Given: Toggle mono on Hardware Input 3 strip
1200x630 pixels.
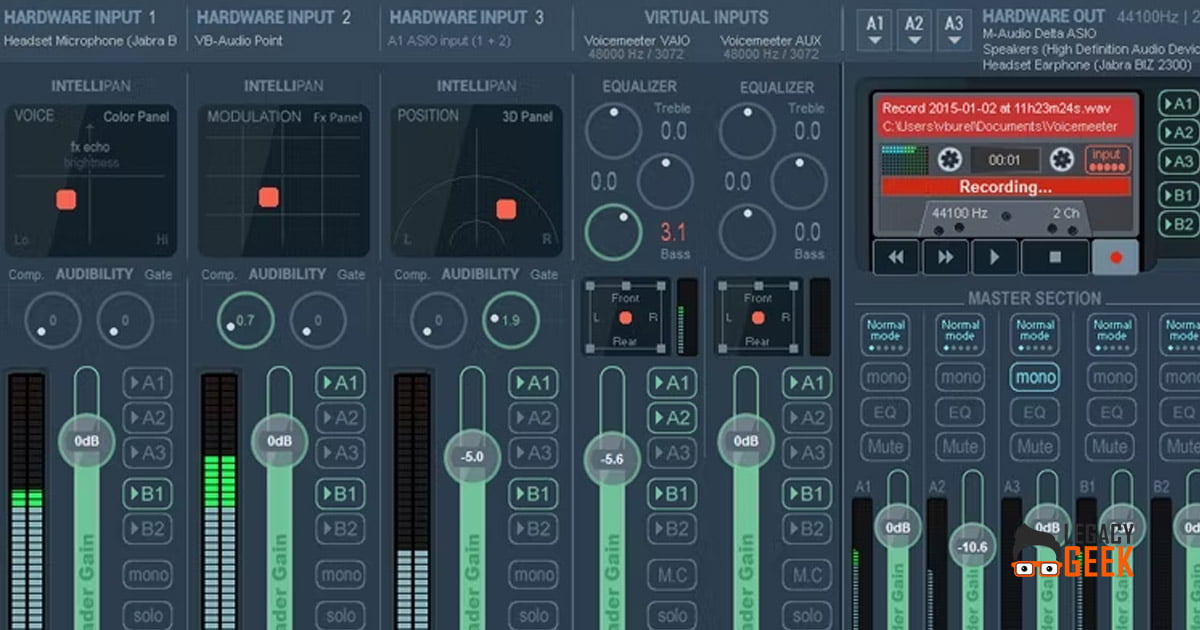Looking at the screenshot, I should pyautogui.click(x=532, y=575).
